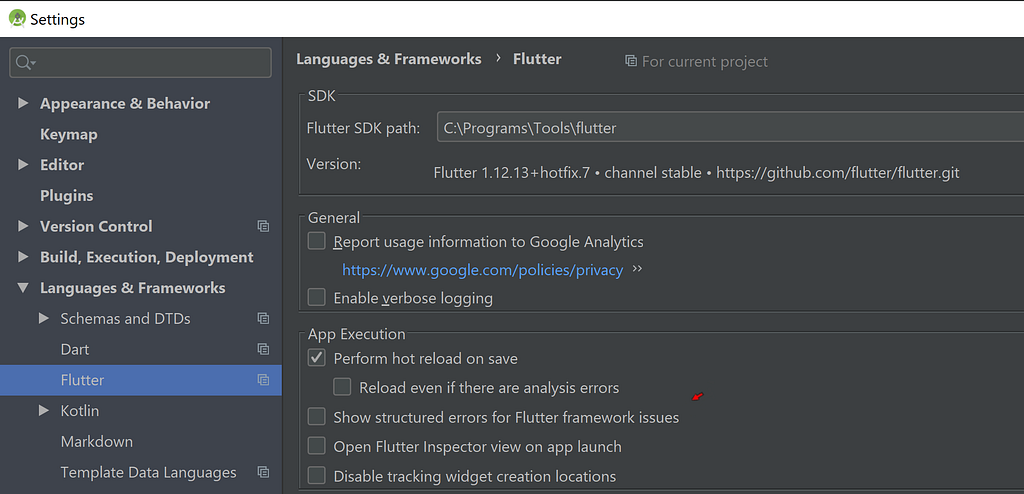Check Open Flutter Inspector view on app launch
1024x494 pixels.
coord(317,446)
